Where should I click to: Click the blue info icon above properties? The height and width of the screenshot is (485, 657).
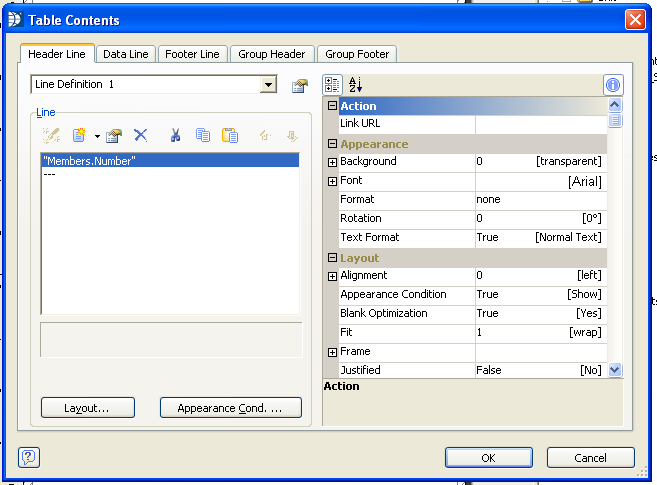click(613, 85)
